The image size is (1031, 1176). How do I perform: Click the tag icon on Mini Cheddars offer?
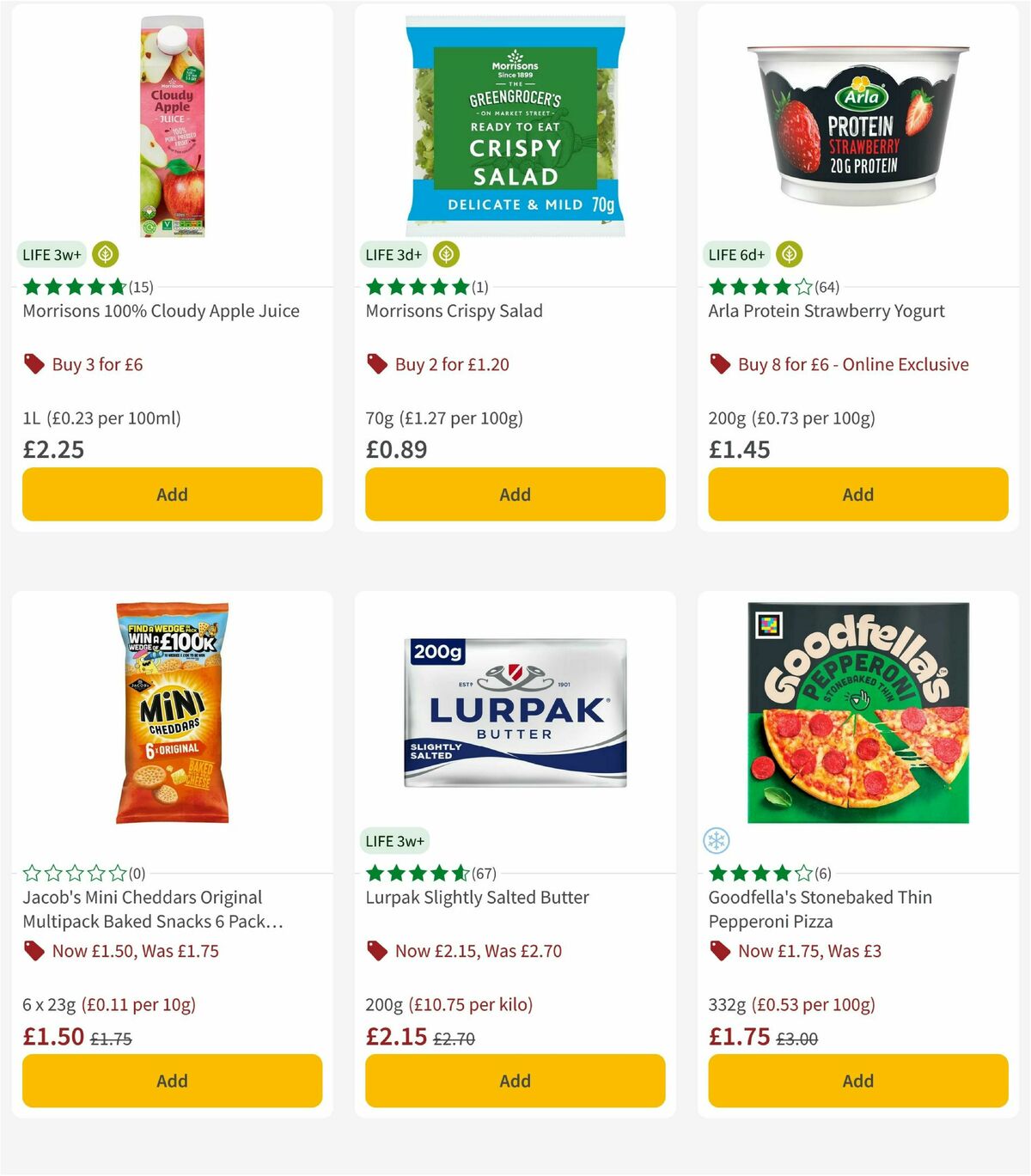pos(33,951)
